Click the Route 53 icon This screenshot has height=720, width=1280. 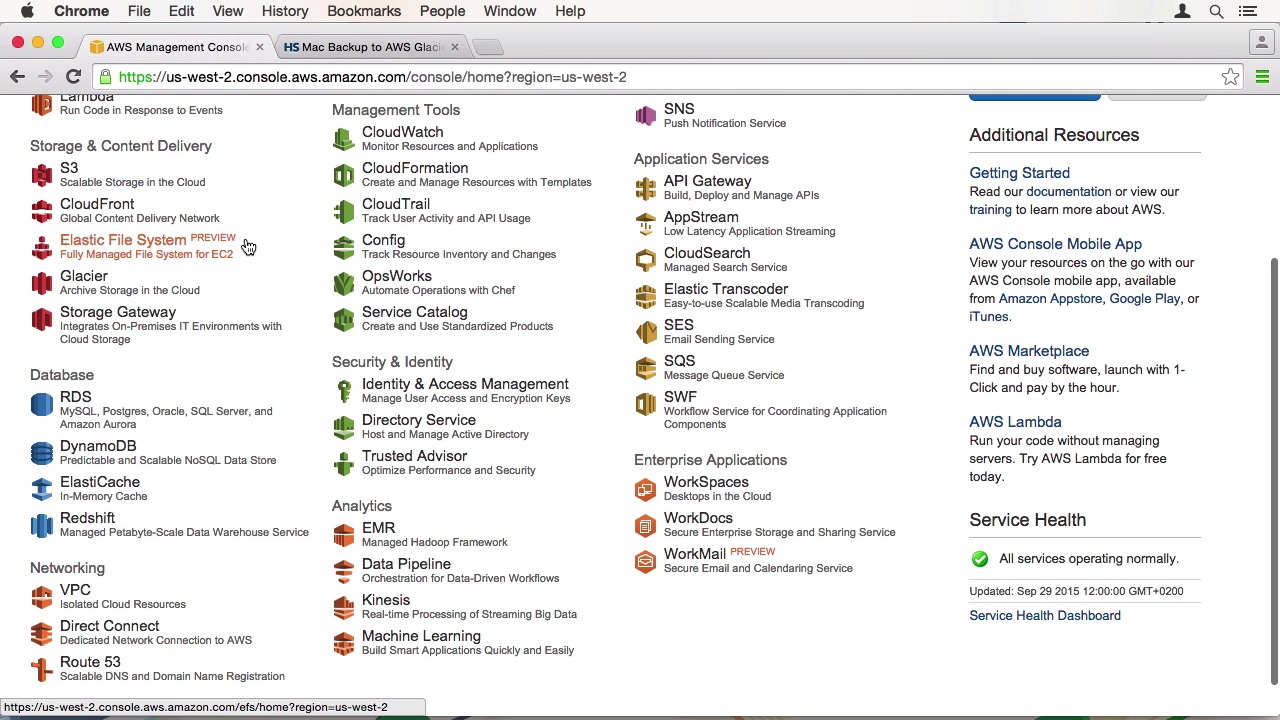point(42,669)
